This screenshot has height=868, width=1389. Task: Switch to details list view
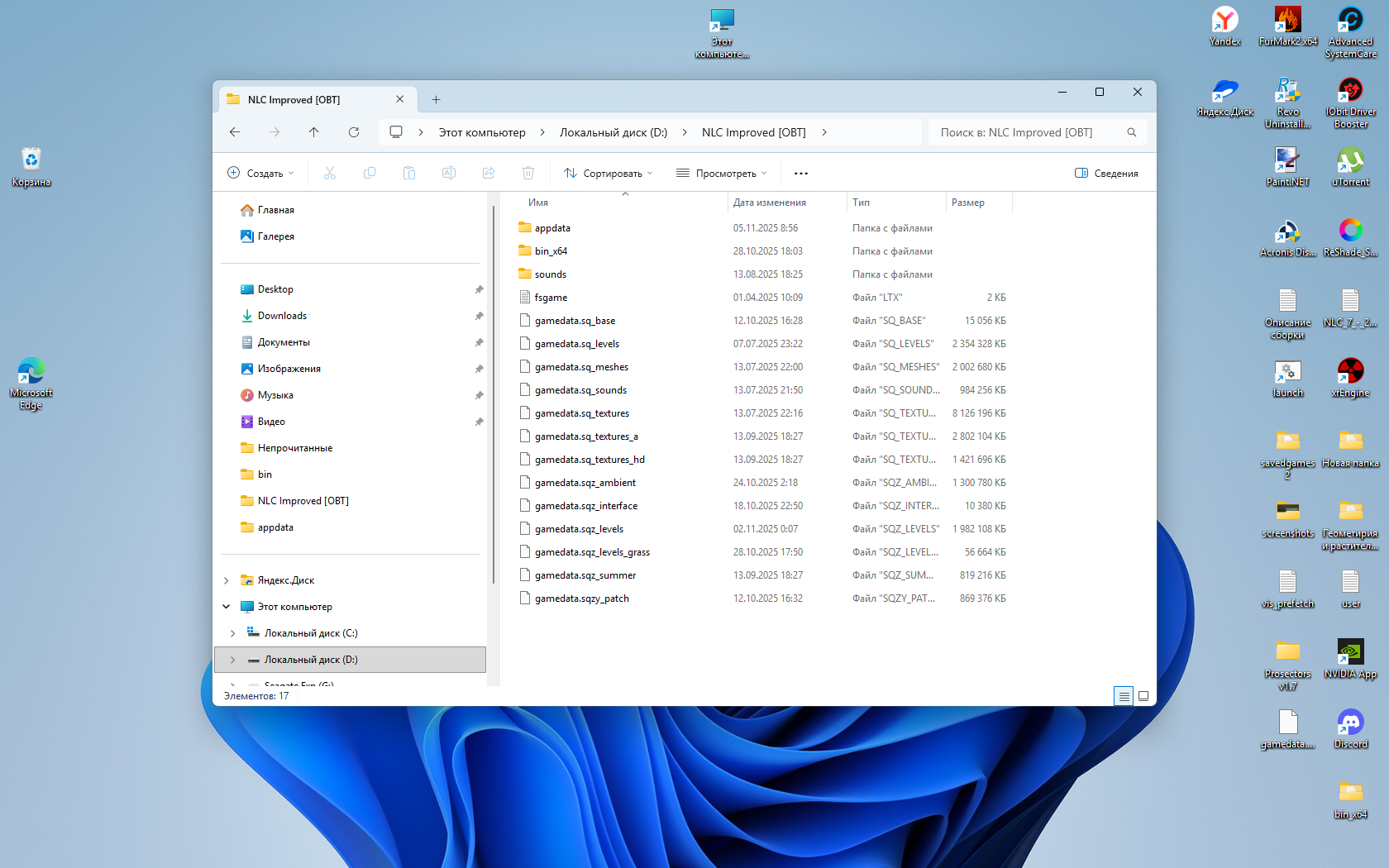pyautogui.click(x=1123, y=696)
